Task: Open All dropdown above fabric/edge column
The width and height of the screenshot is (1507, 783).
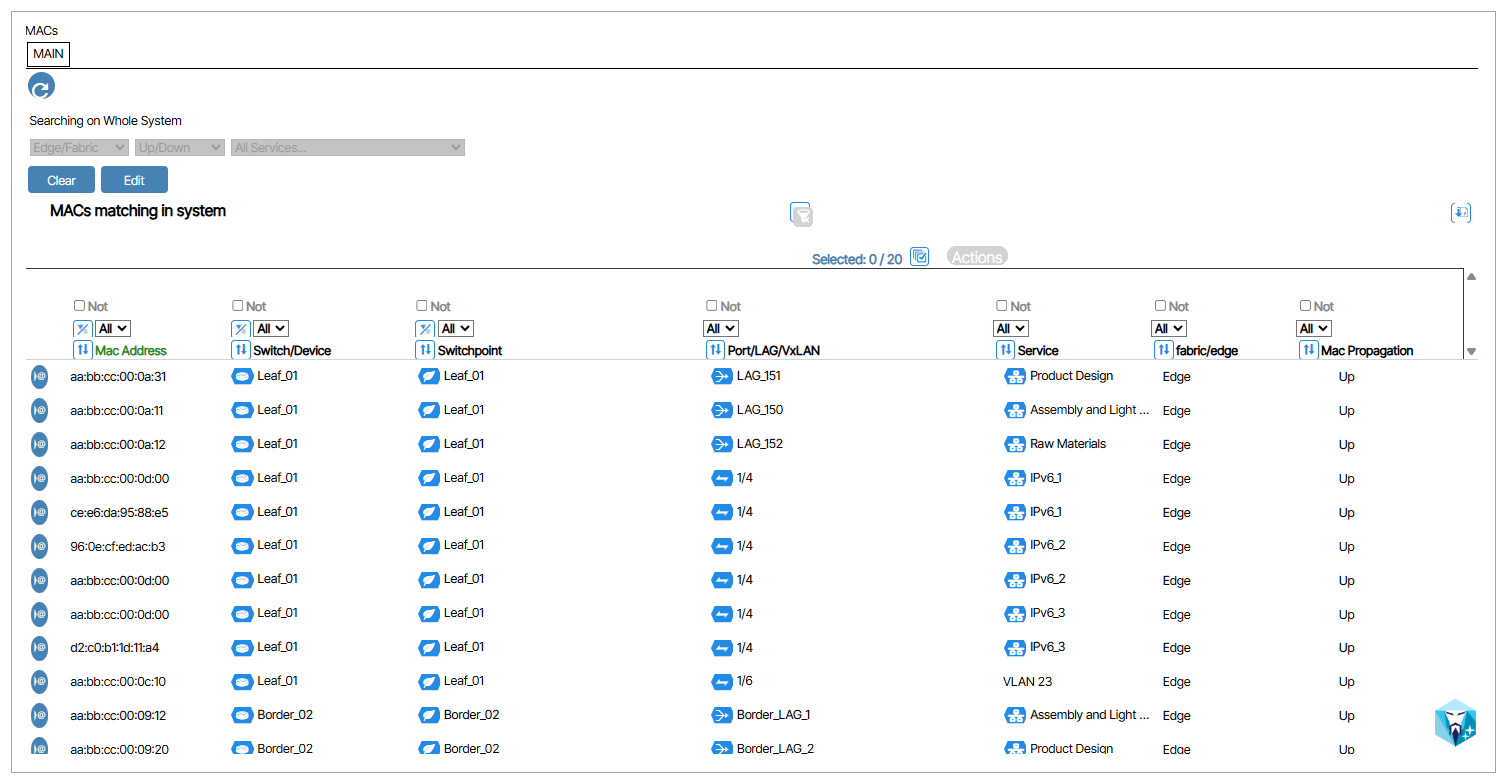Action: coord(1169,328)
